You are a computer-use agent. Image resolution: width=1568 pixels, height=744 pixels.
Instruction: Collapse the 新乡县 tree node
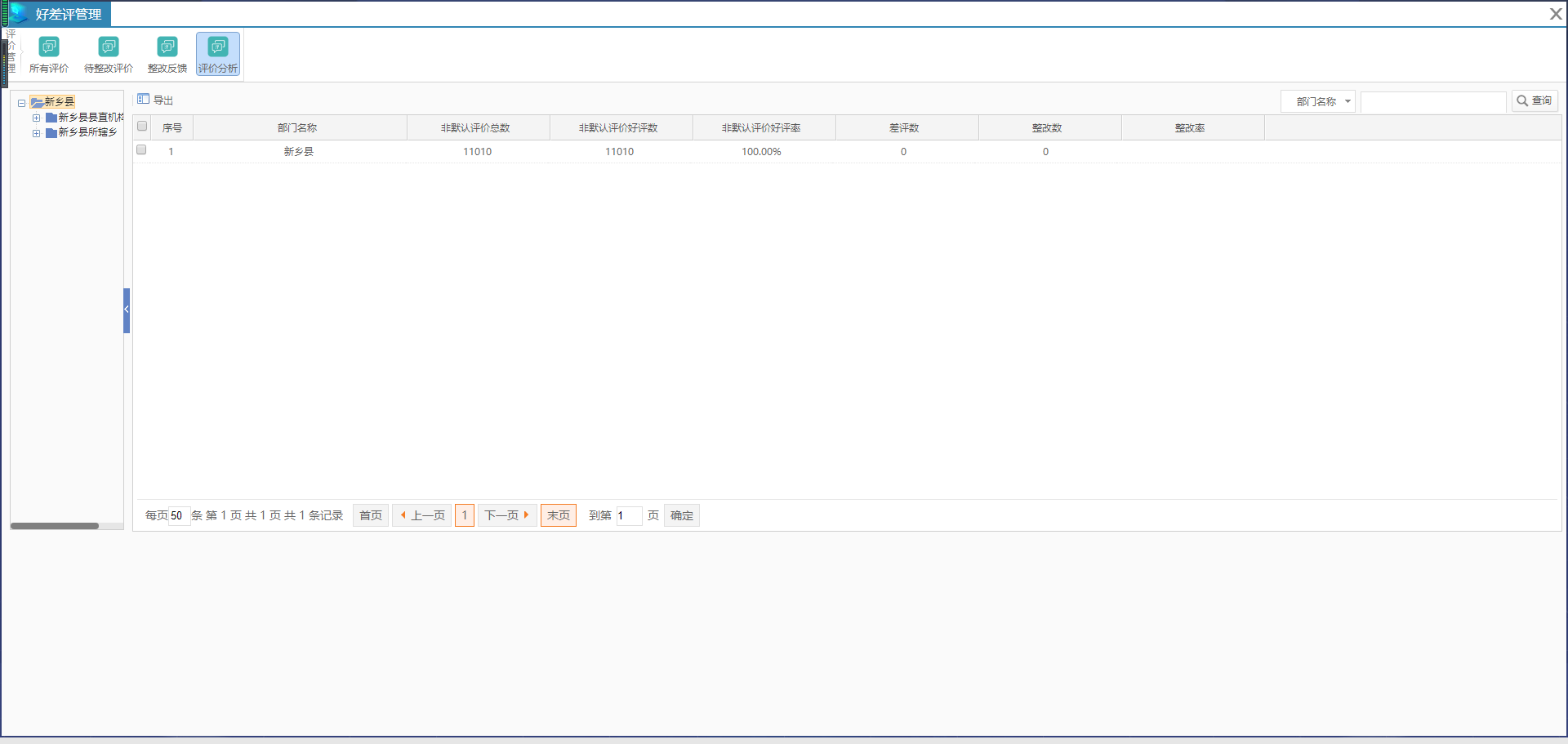[21, 103]
